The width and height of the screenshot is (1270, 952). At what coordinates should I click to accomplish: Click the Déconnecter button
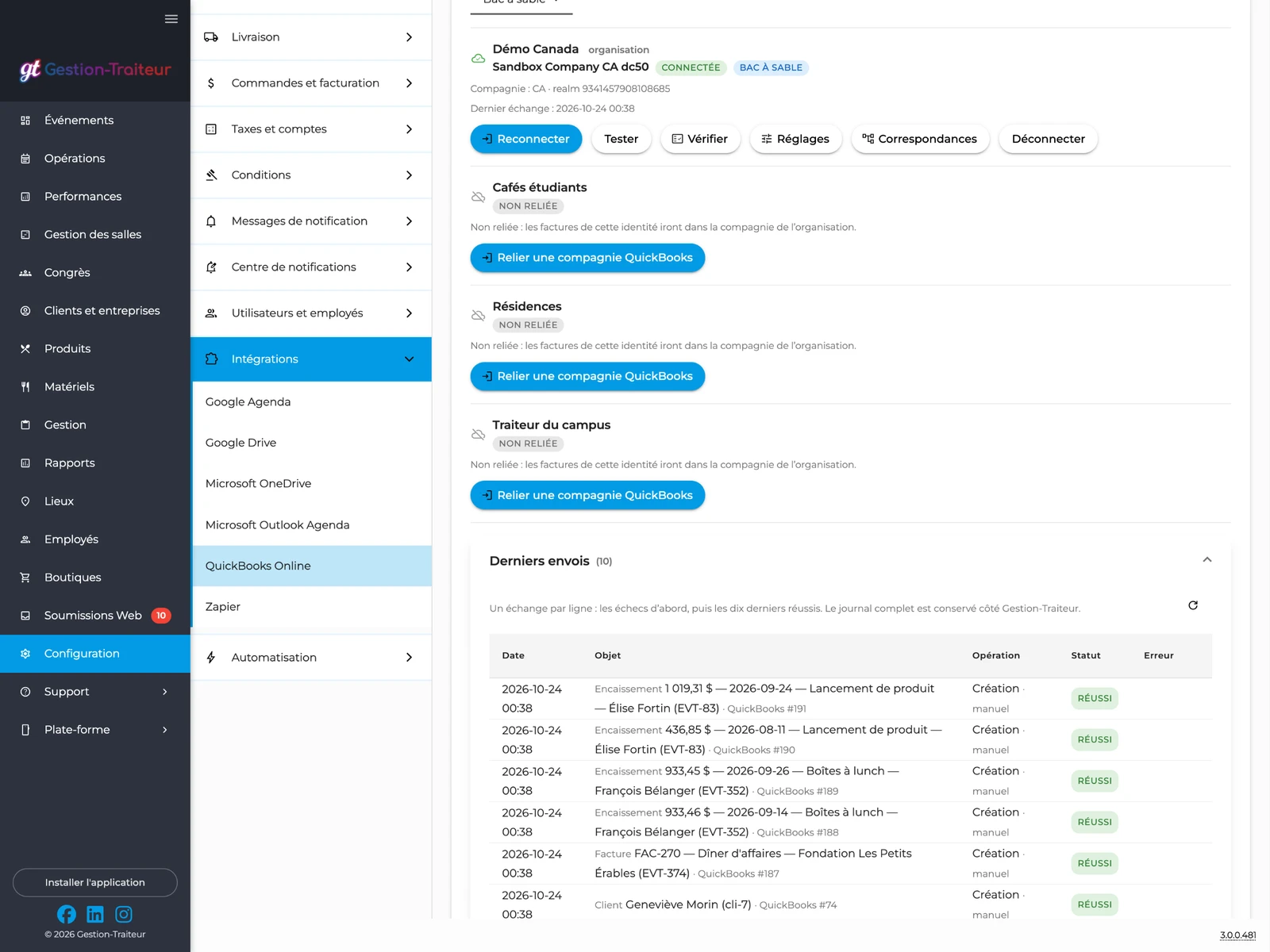point(1048,139)
